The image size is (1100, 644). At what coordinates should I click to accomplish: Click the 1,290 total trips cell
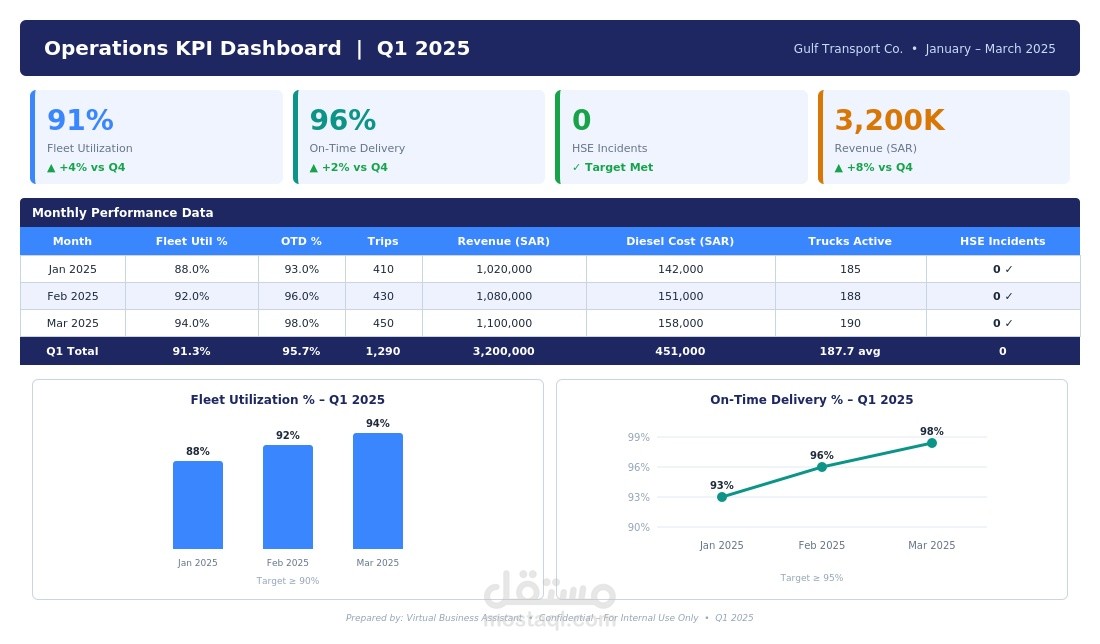[x=383, y=351]
